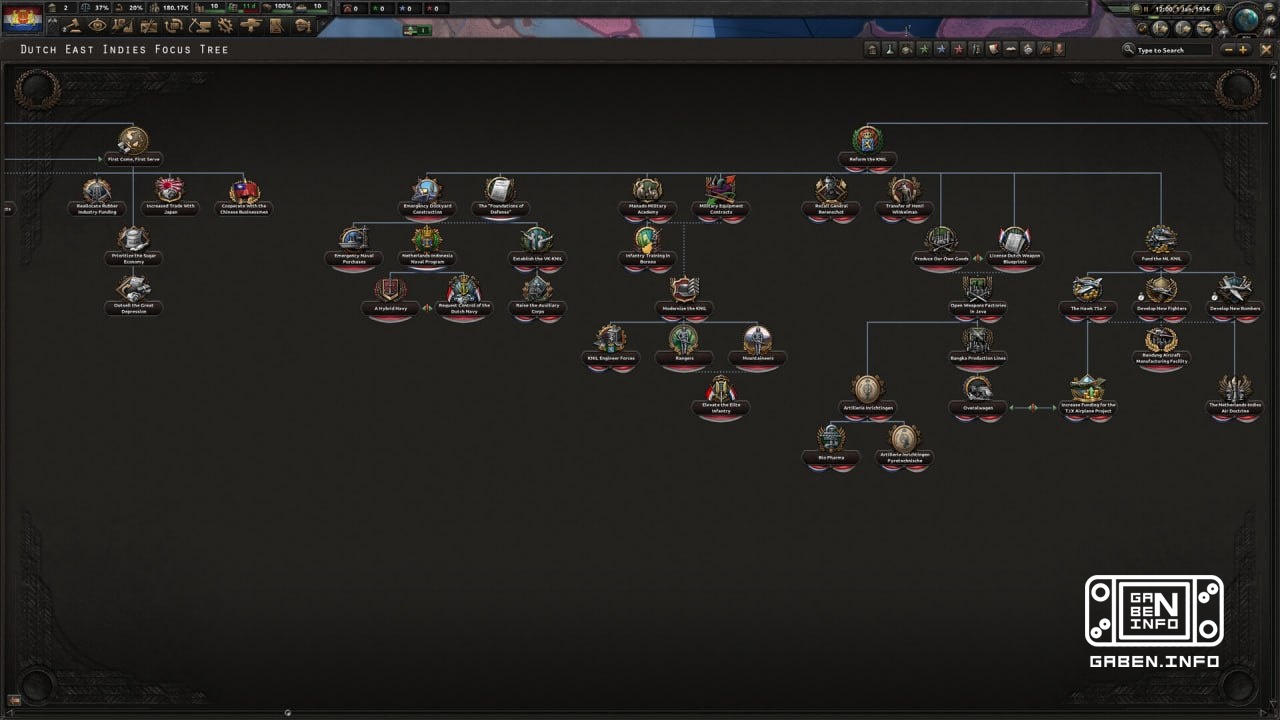Select the Bangka Production Lines focus
Viewport: 1280px width, 720px height.
977,346
